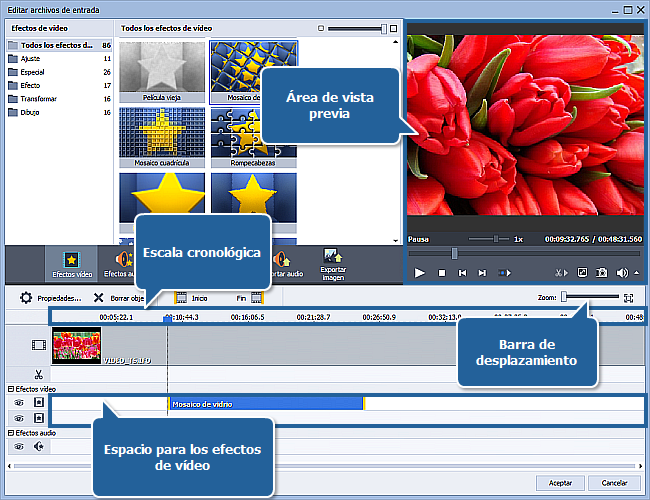Select the Efectos video tab

point(71,263)
